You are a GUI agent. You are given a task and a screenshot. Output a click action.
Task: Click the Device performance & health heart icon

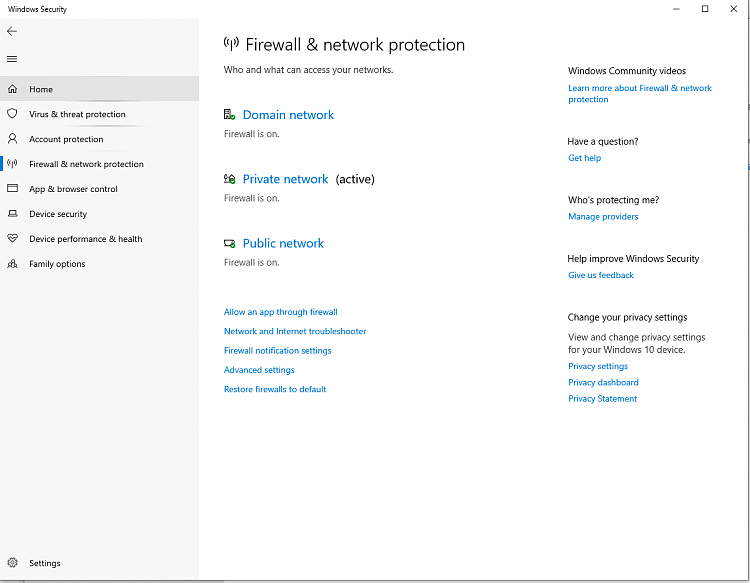[x=12, y=239]
